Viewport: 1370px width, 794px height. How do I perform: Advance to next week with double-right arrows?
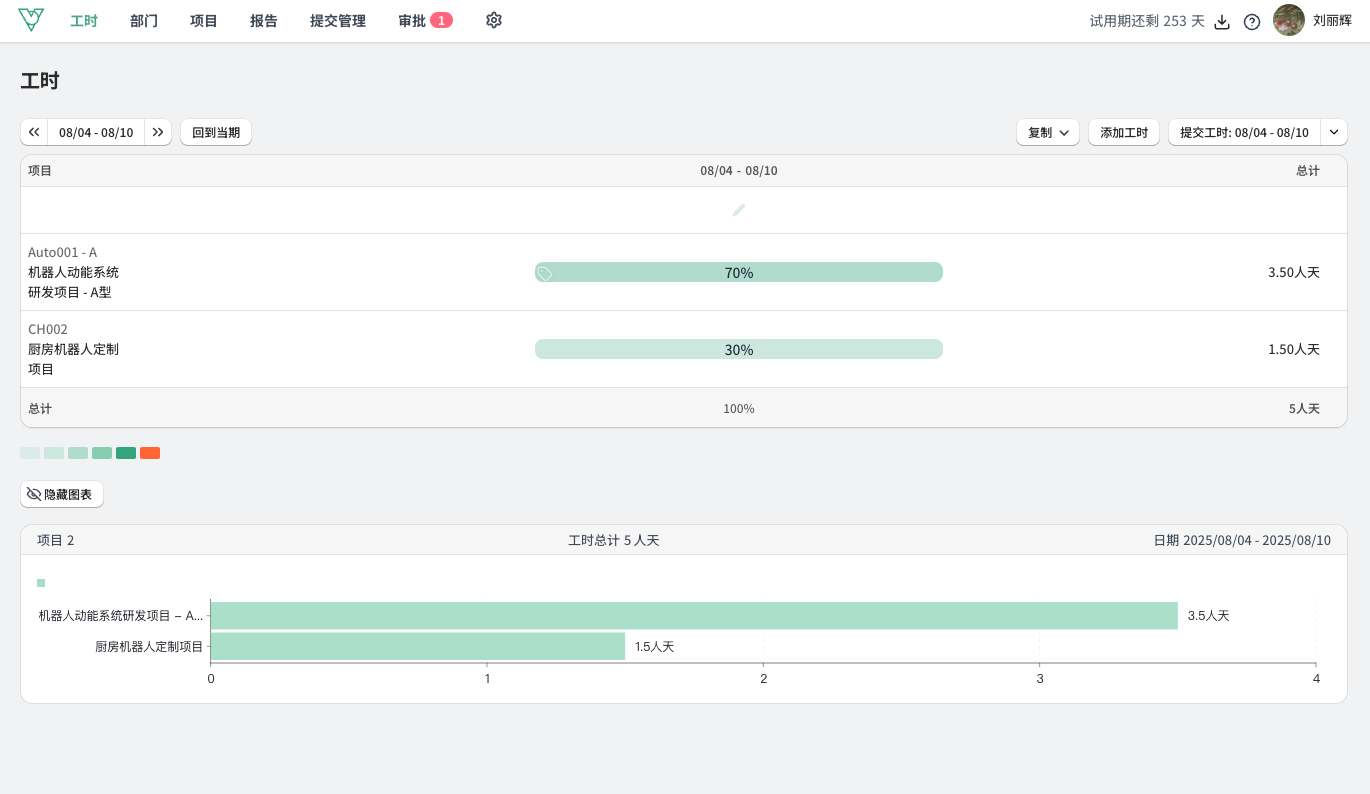[158, 132]
